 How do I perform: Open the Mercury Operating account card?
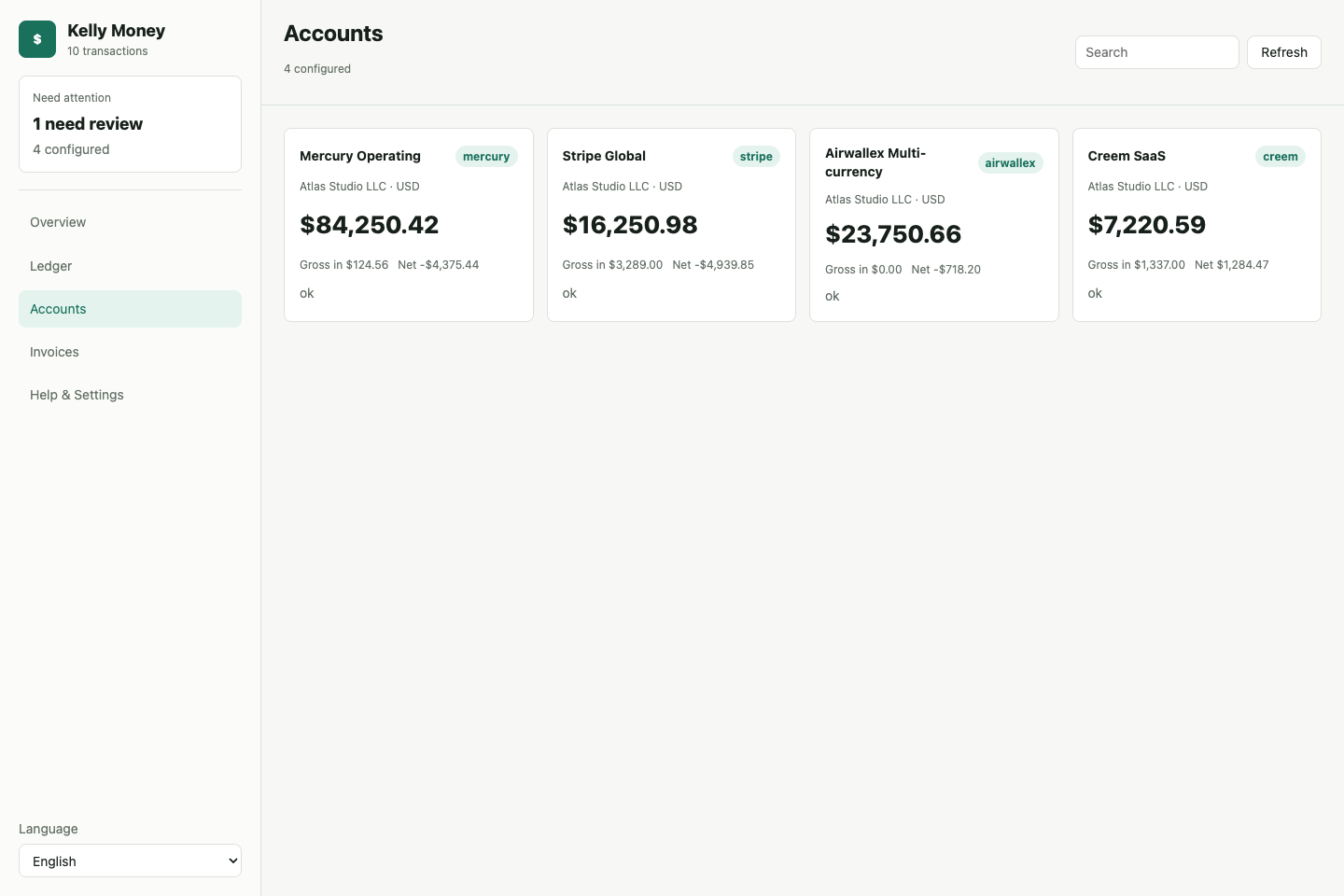[x=409, y=225]
